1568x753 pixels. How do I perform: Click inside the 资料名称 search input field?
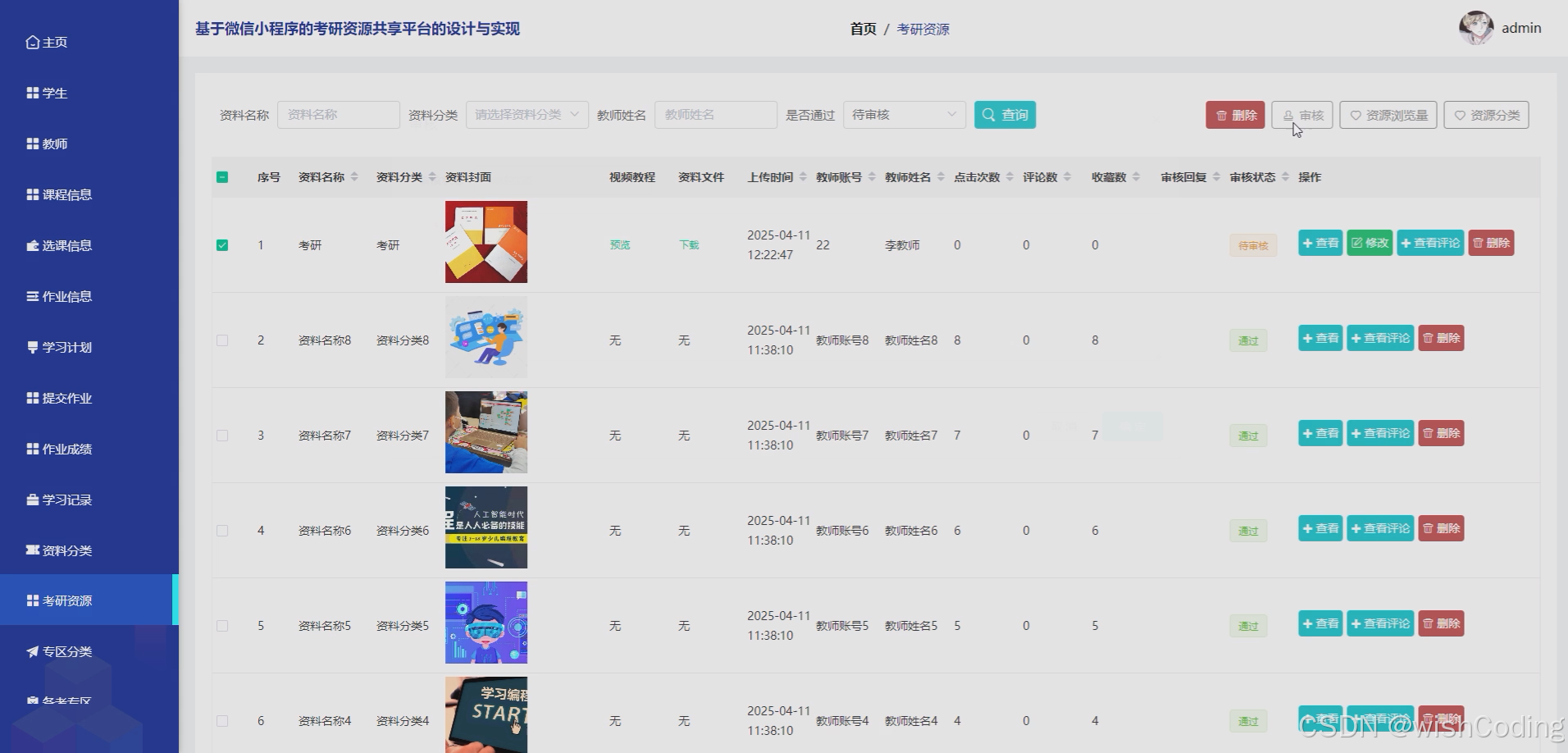coord(338,114)
